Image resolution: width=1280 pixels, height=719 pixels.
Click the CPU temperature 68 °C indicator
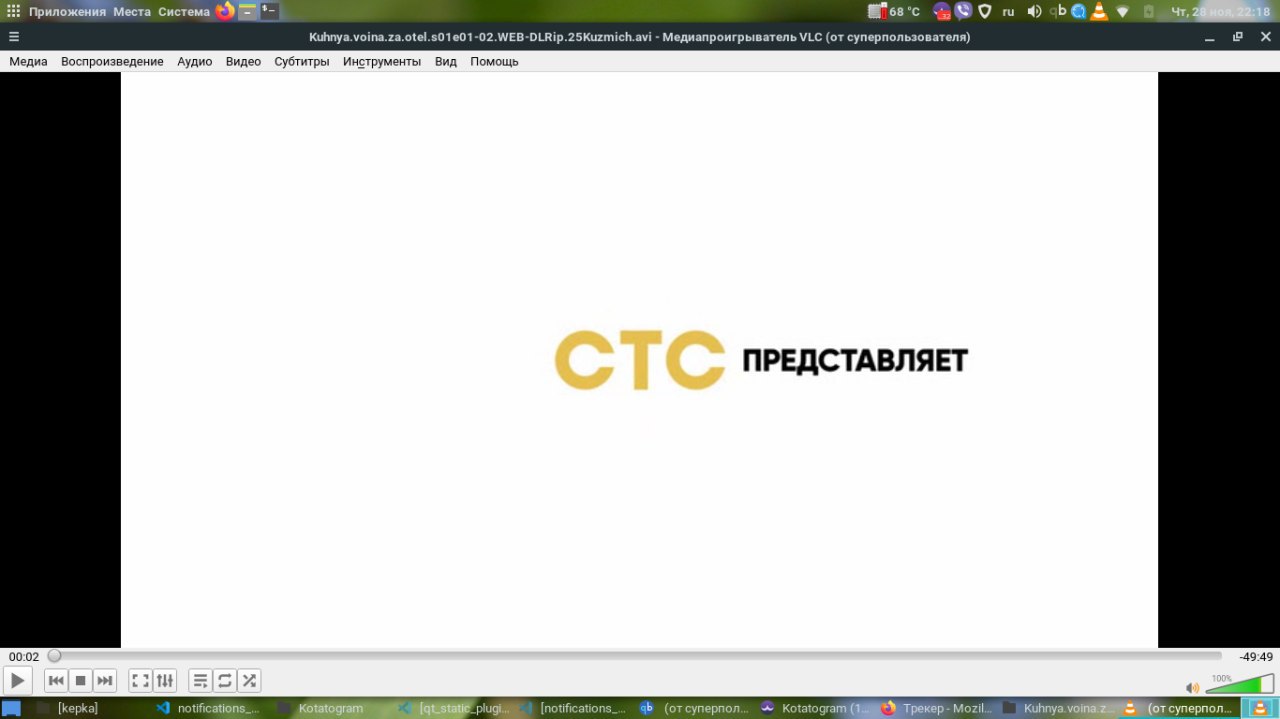(x=895, y=12)
